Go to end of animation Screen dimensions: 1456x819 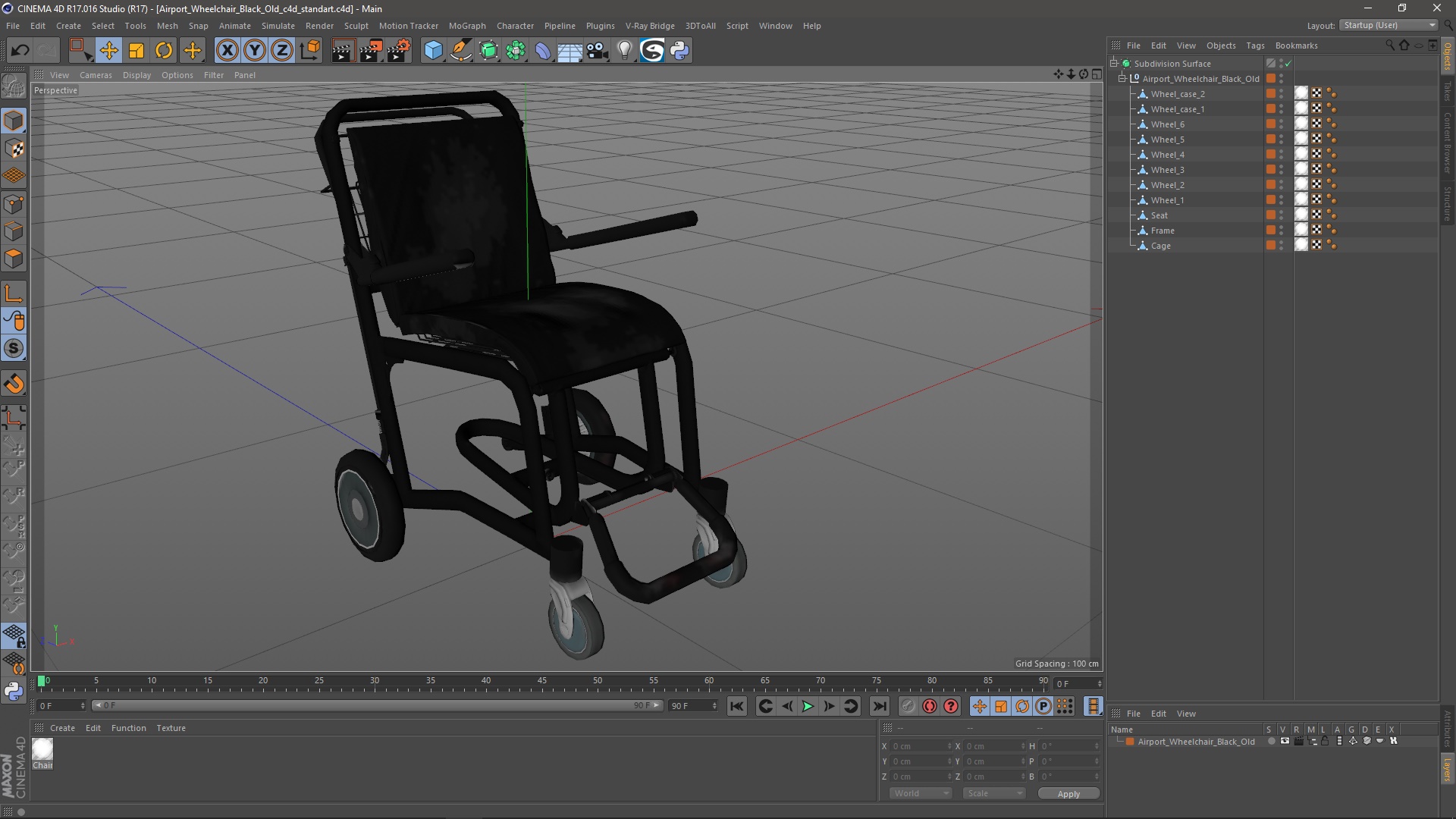pos(879,706)
